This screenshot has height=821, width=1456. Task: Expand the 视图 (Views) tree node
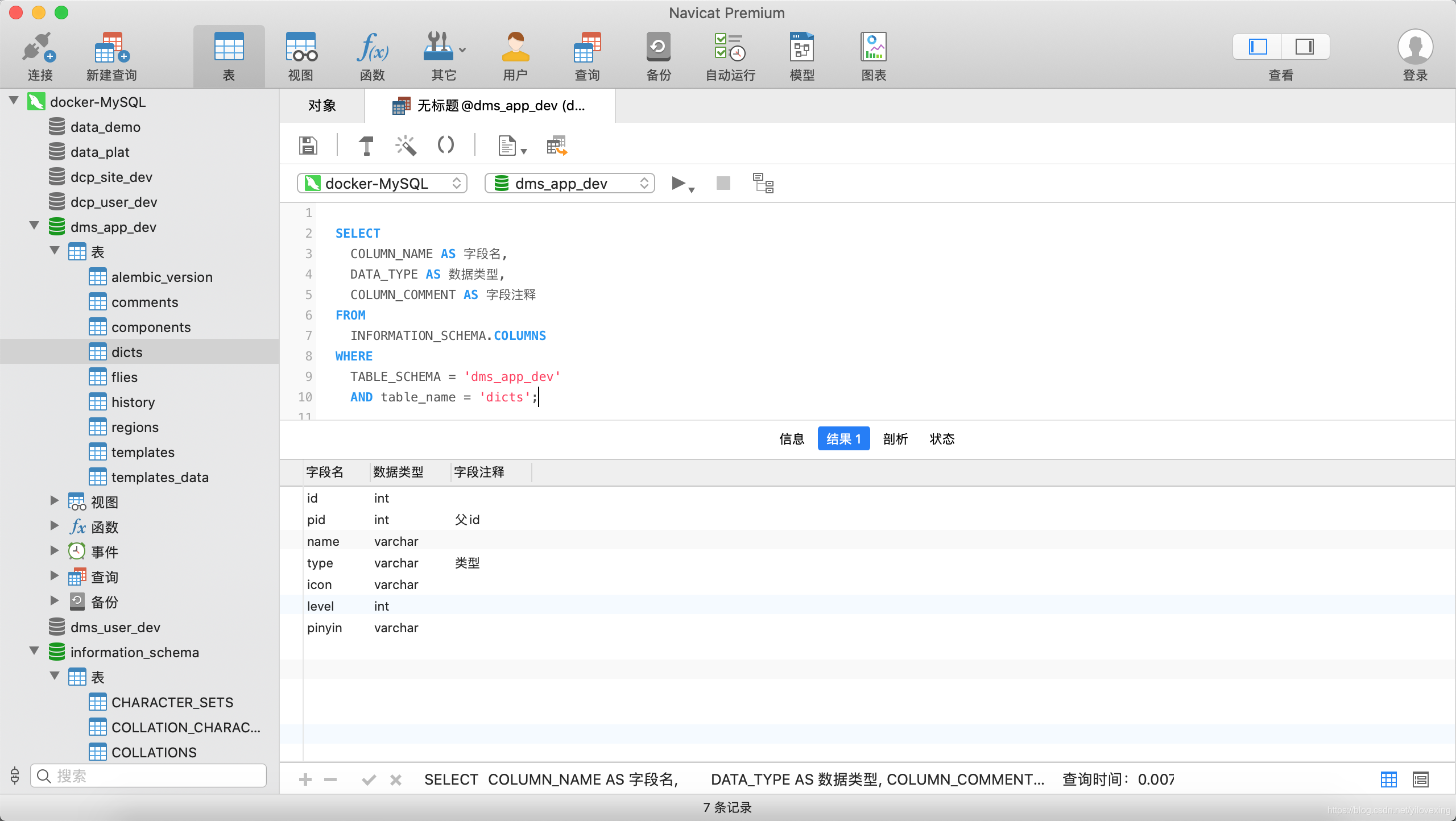(54, 502)
